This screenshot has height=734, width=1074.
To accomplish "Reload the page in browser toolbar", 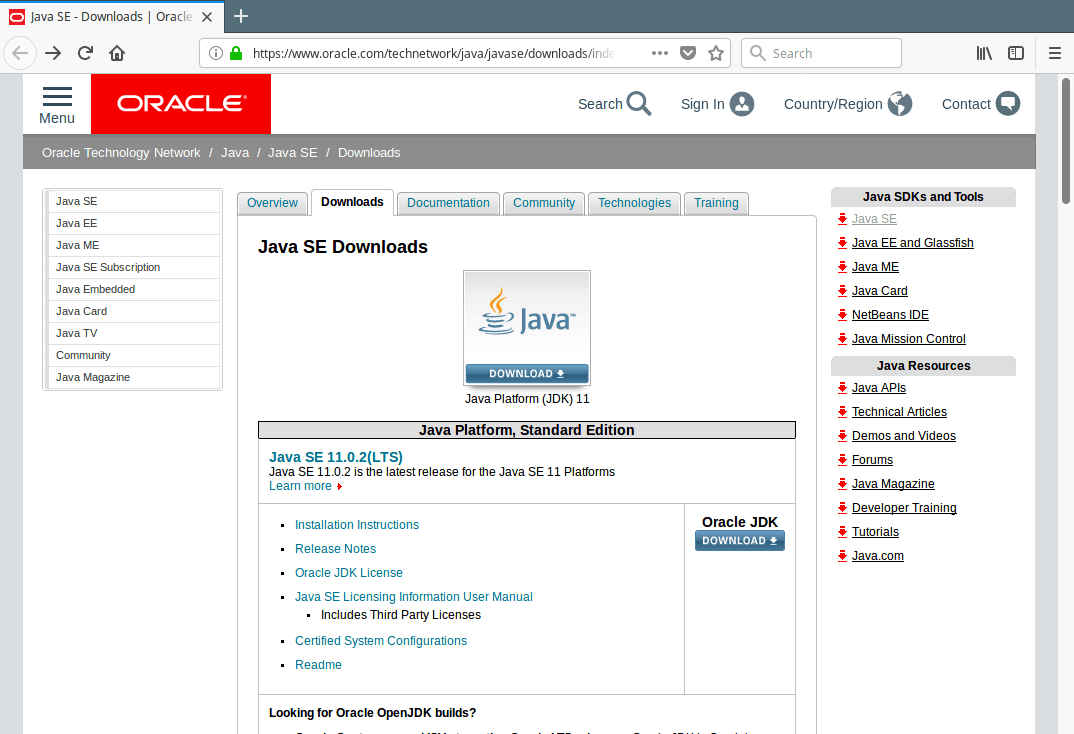I will pyautogui.click(x=86, y=53).
